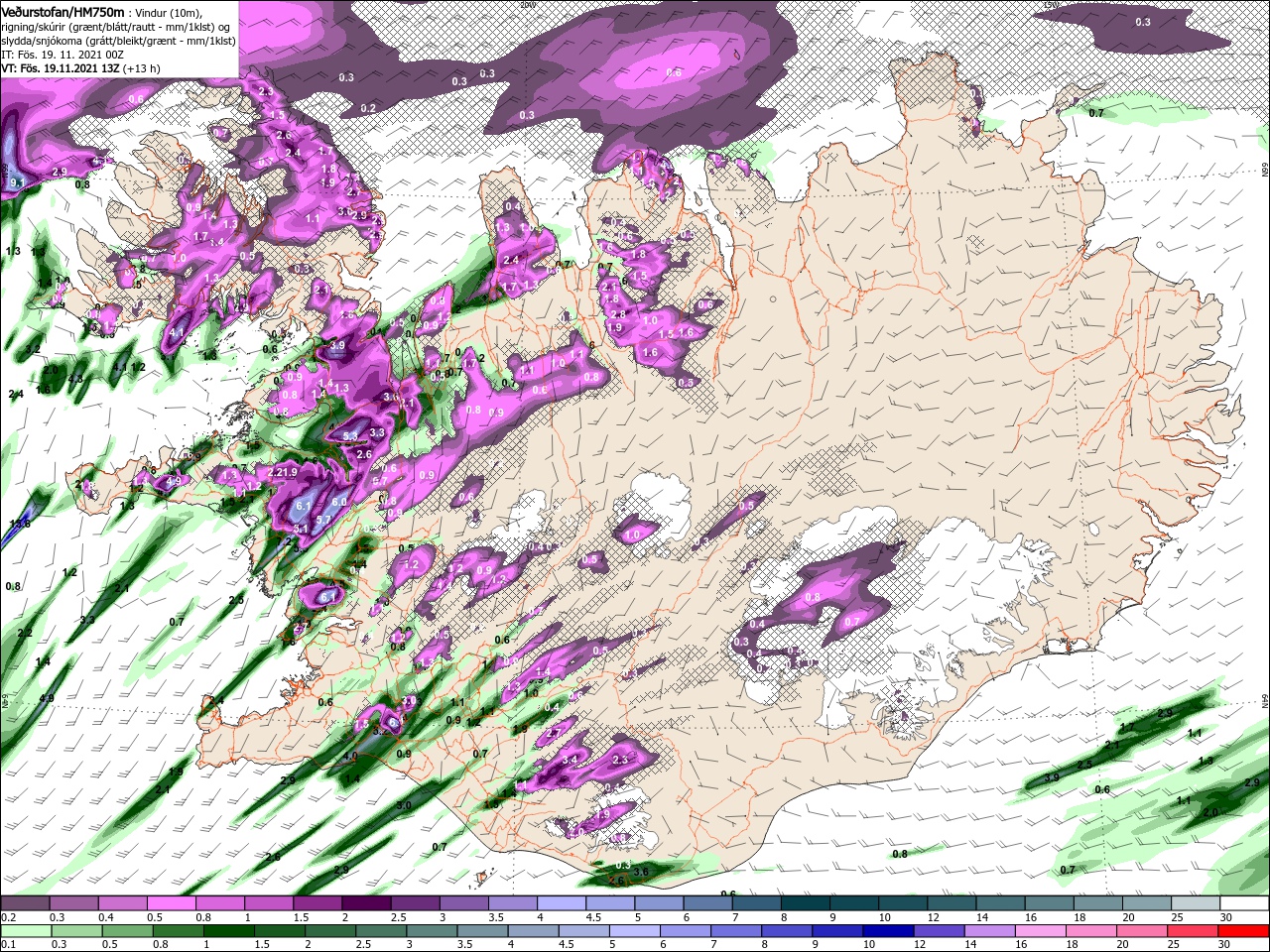The height and width of the screenshot is (952, 1270).
Task: Click the 'IT: Fös. 19. 11. 2021 00Z' line
Action: (62, 54)
